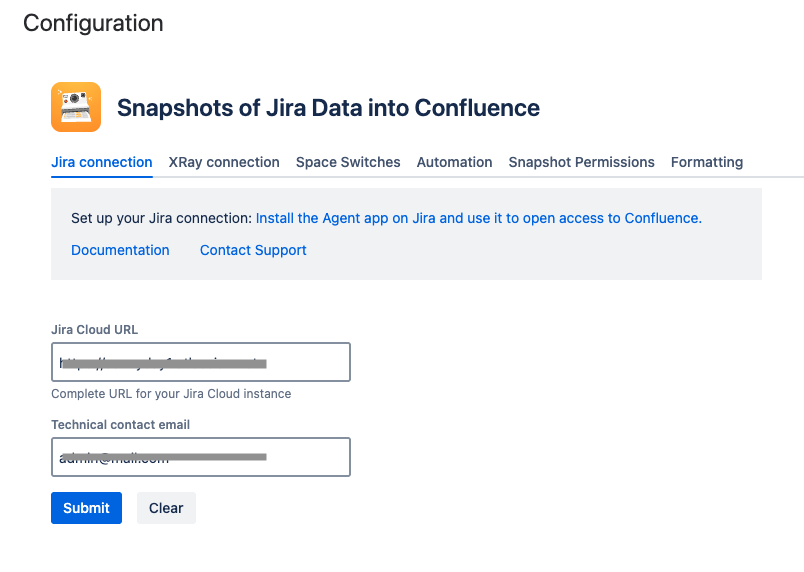Click the Clear button
This screenshot has height=572, width=804.
click(x=166, y=508)
